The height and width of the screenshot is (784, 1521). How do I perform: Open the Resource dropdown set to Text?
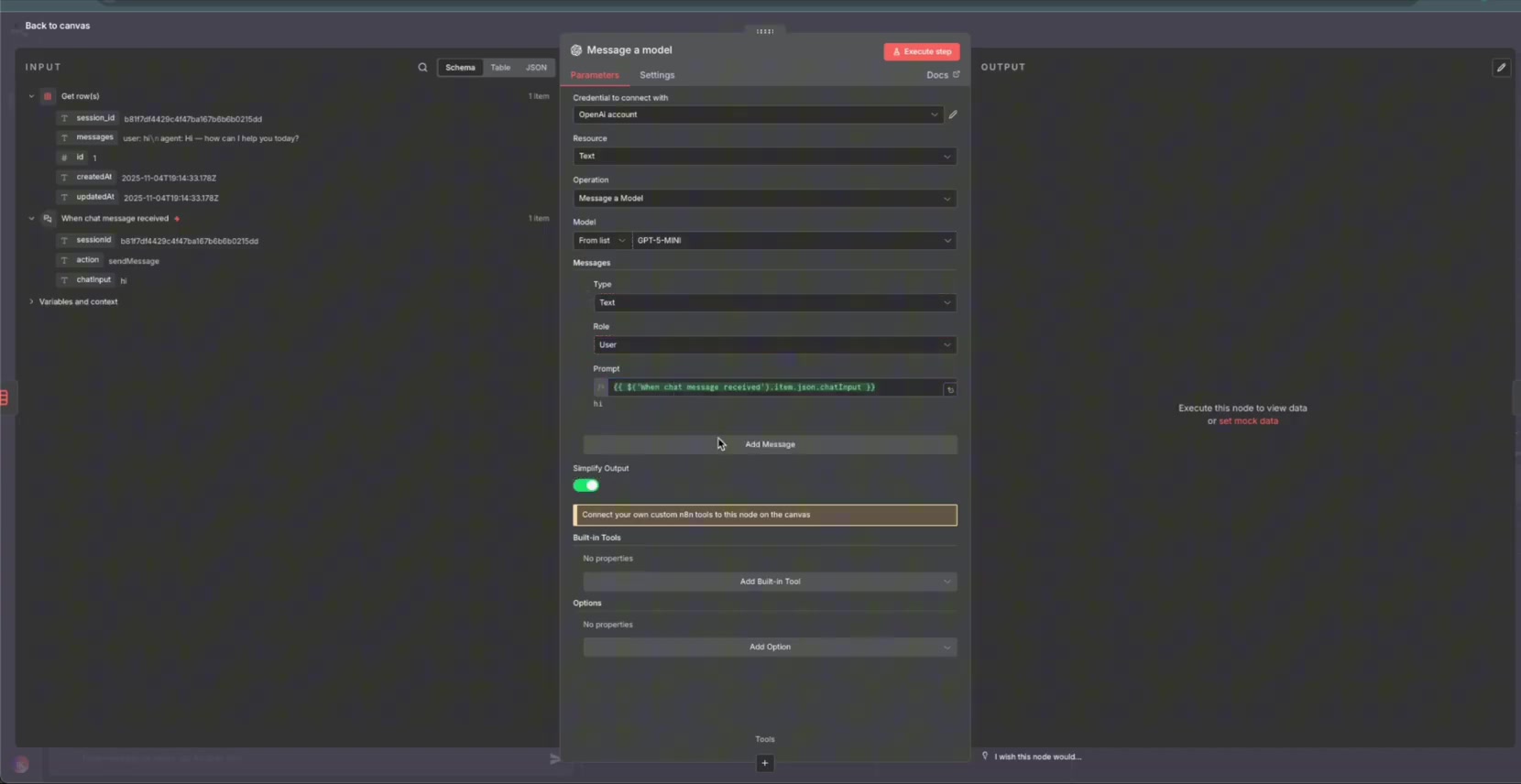click(x=765, y=157)
